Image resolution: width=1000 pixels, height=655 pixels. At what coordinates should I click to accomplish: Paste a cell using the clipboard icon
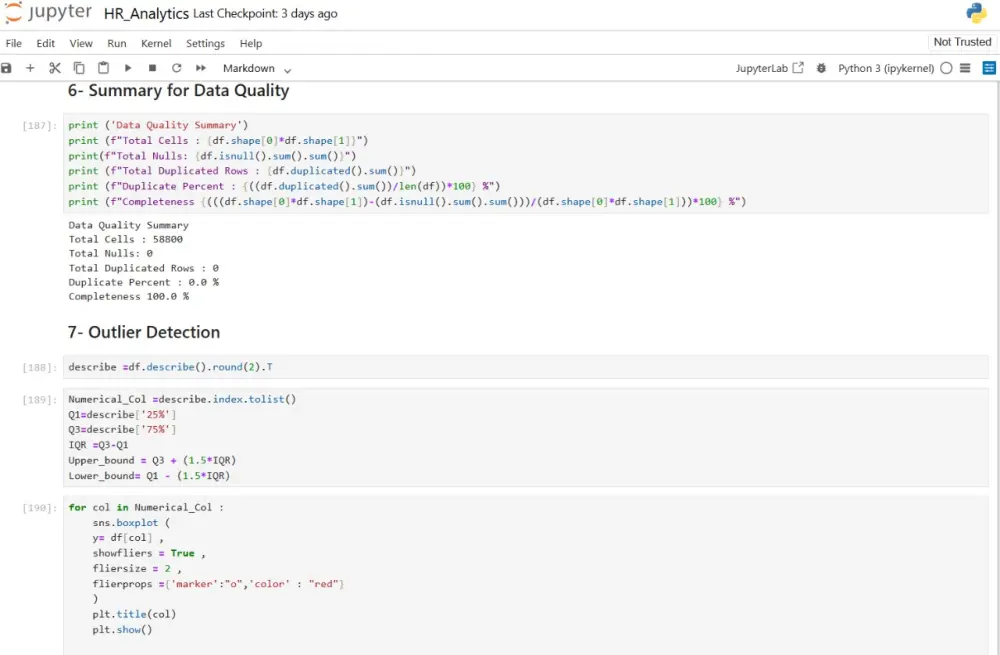(103, 68)
